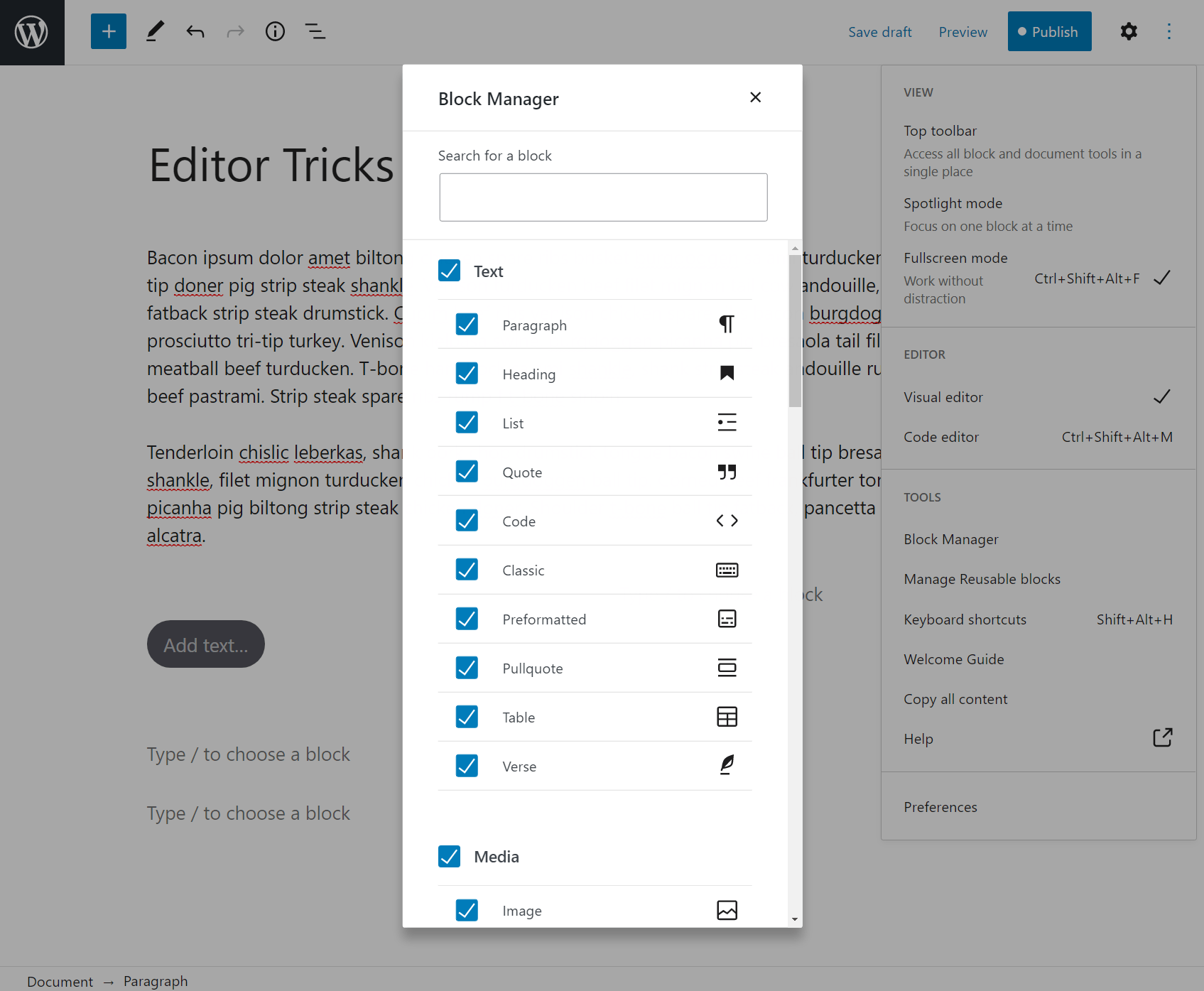Click the block search input field
Image resolution: width=1204 pixels, height=991 pixels.
tap(602, 197)
